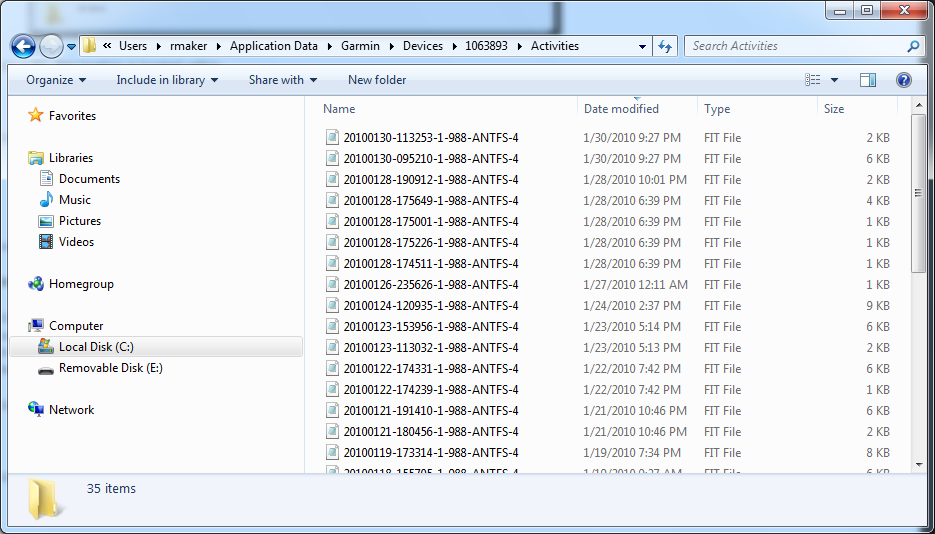Image resolution: width=935 pixels, height=534 pixels.
Task: Click the Favorites star icon
Action: point(36,115)
